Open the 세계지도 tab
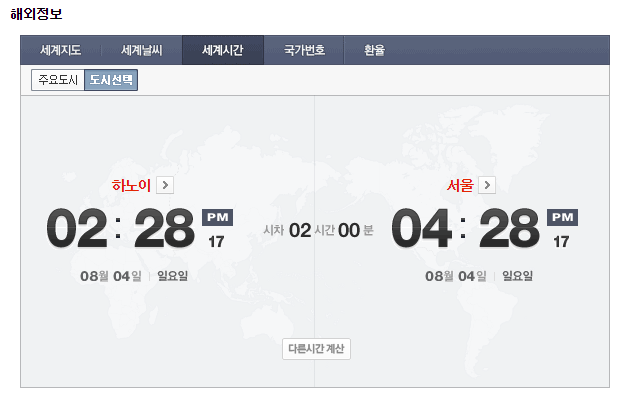The height and width of the screenshot is (394, 626). pos(61,50)
